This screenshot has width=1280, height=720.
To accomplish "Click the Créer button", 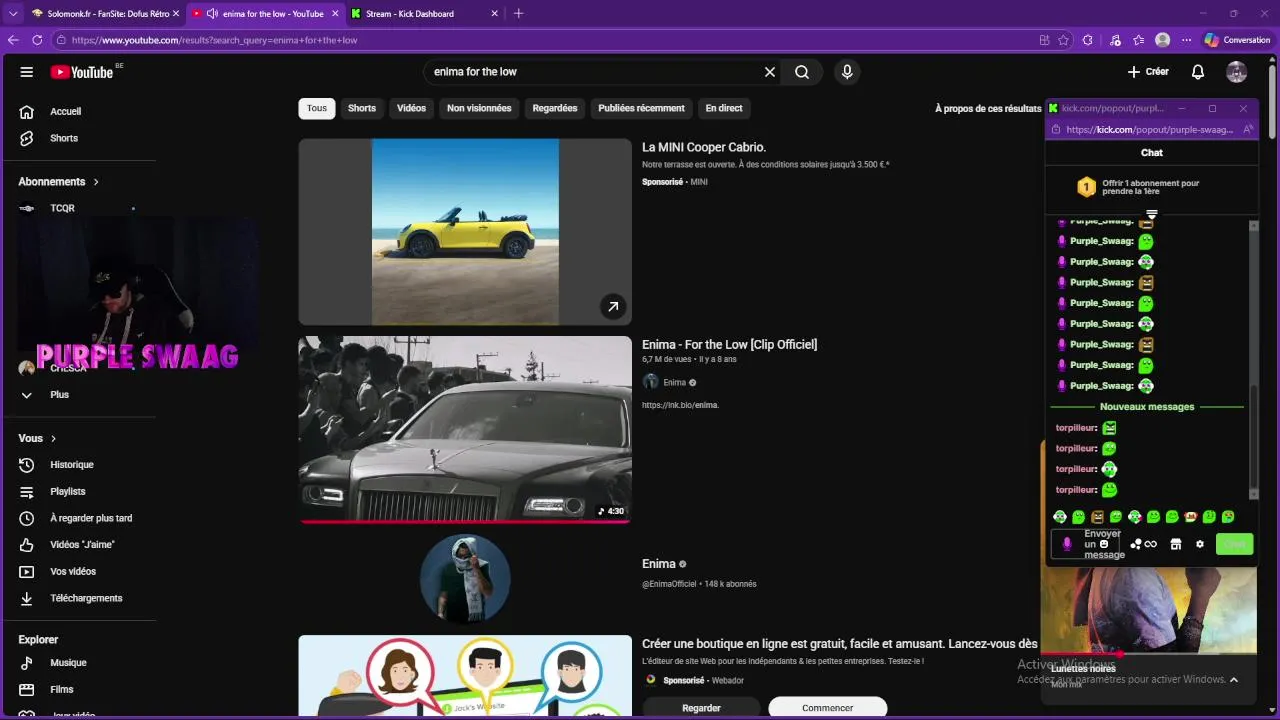I will point(1148,72).
